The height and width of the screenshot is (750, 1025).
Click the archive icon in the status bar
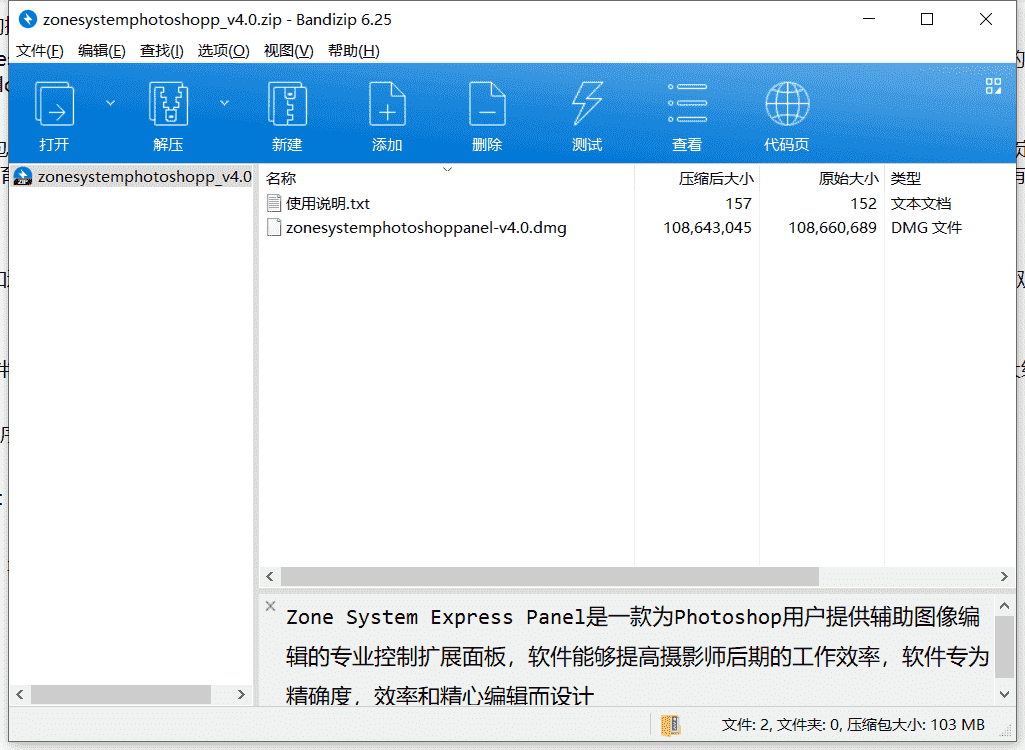pyautogui.click(x=671, y=724)
